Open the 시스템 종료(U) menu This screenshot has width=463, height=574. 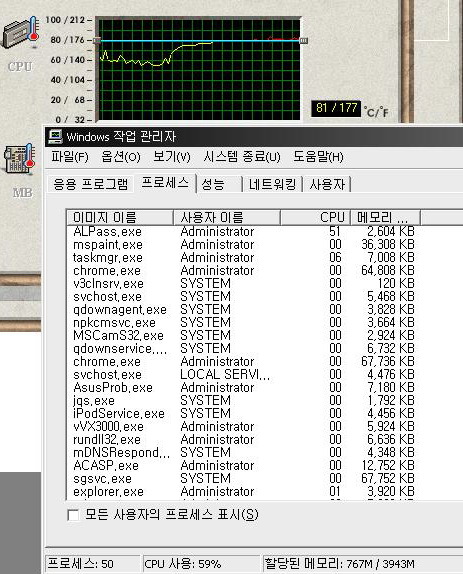(242, 157)
